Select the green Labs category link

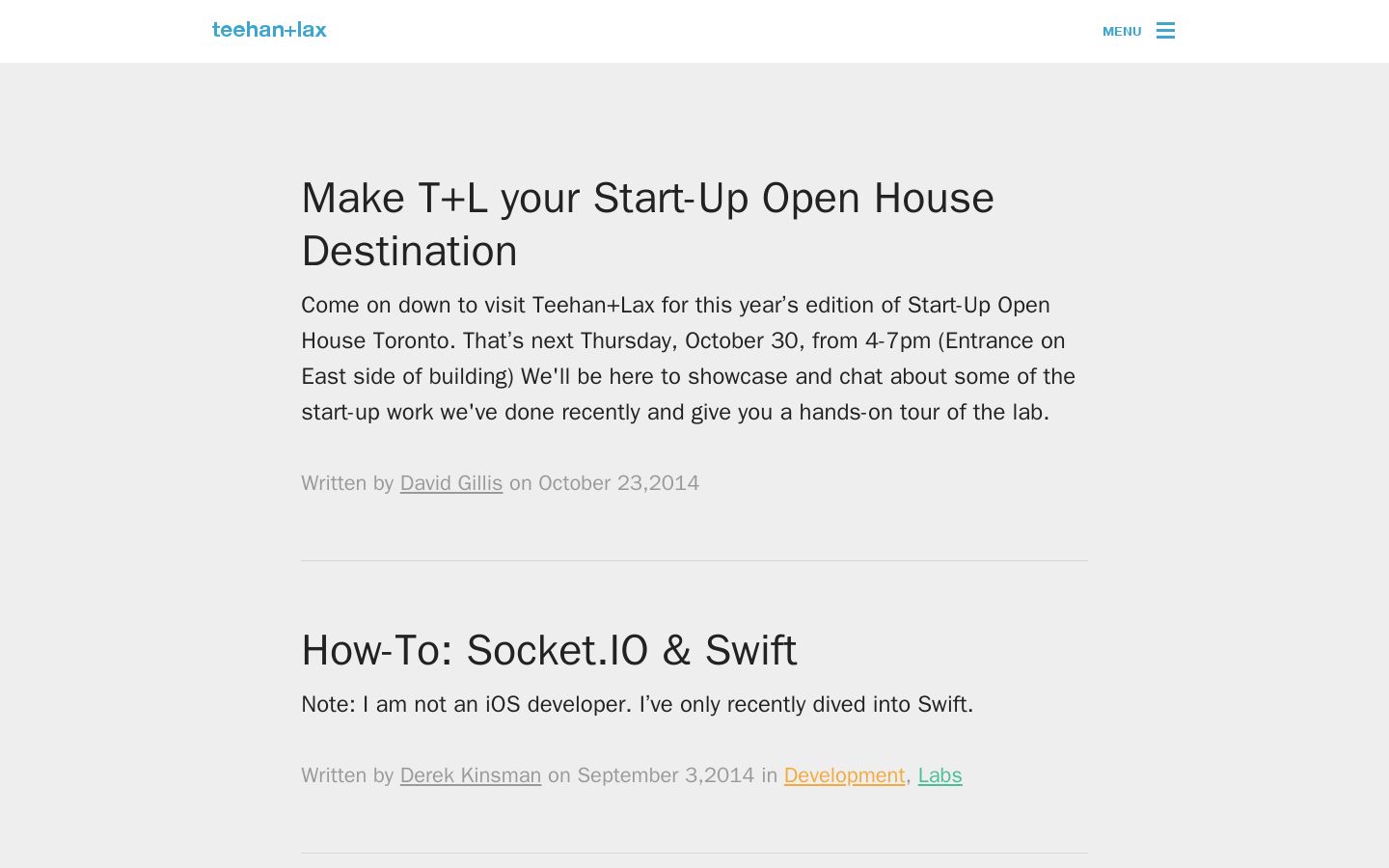point(940,775)
